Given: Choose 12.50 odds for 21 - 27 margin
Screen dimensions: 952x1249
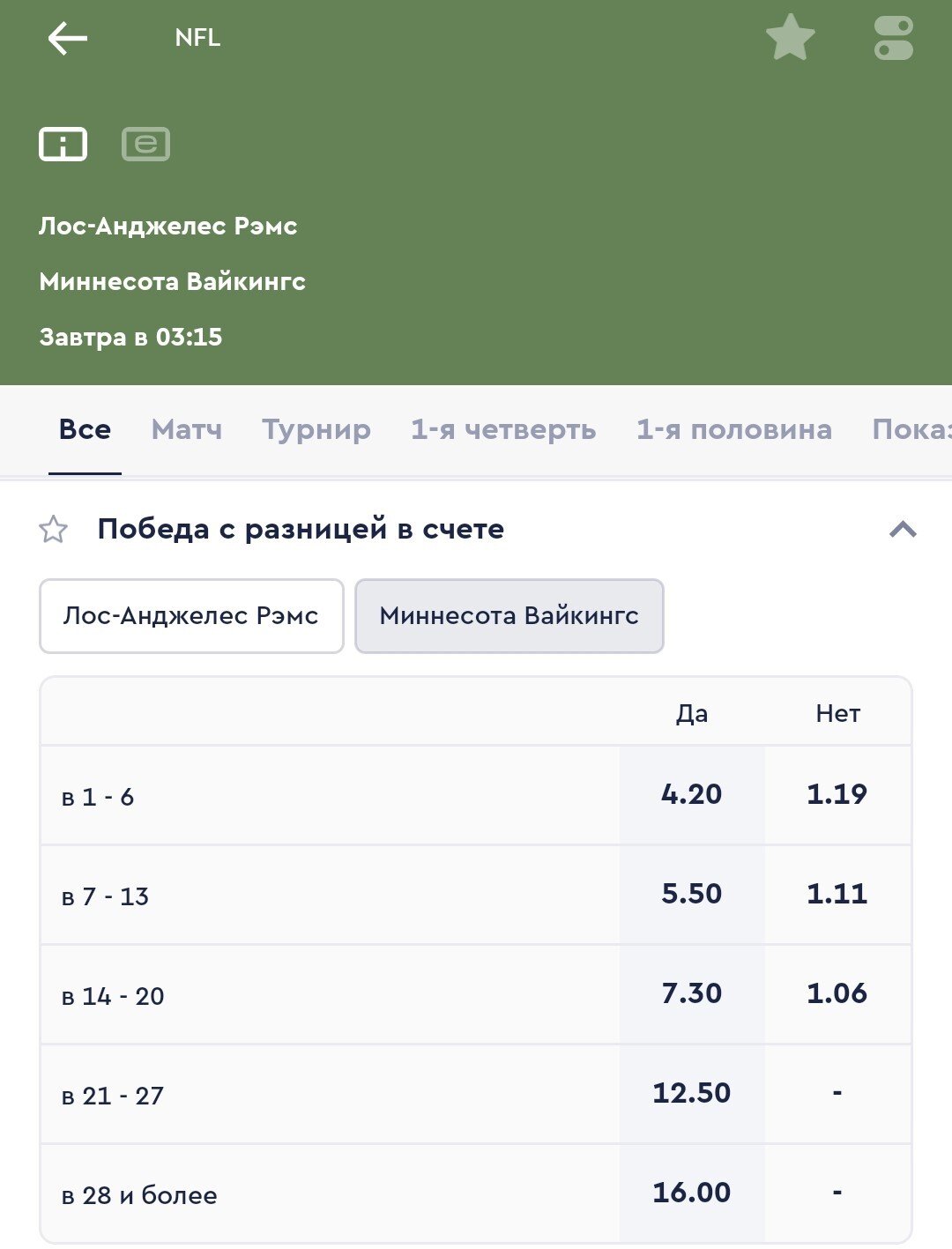Looking at the screenshot, I should coord(692,1094).
